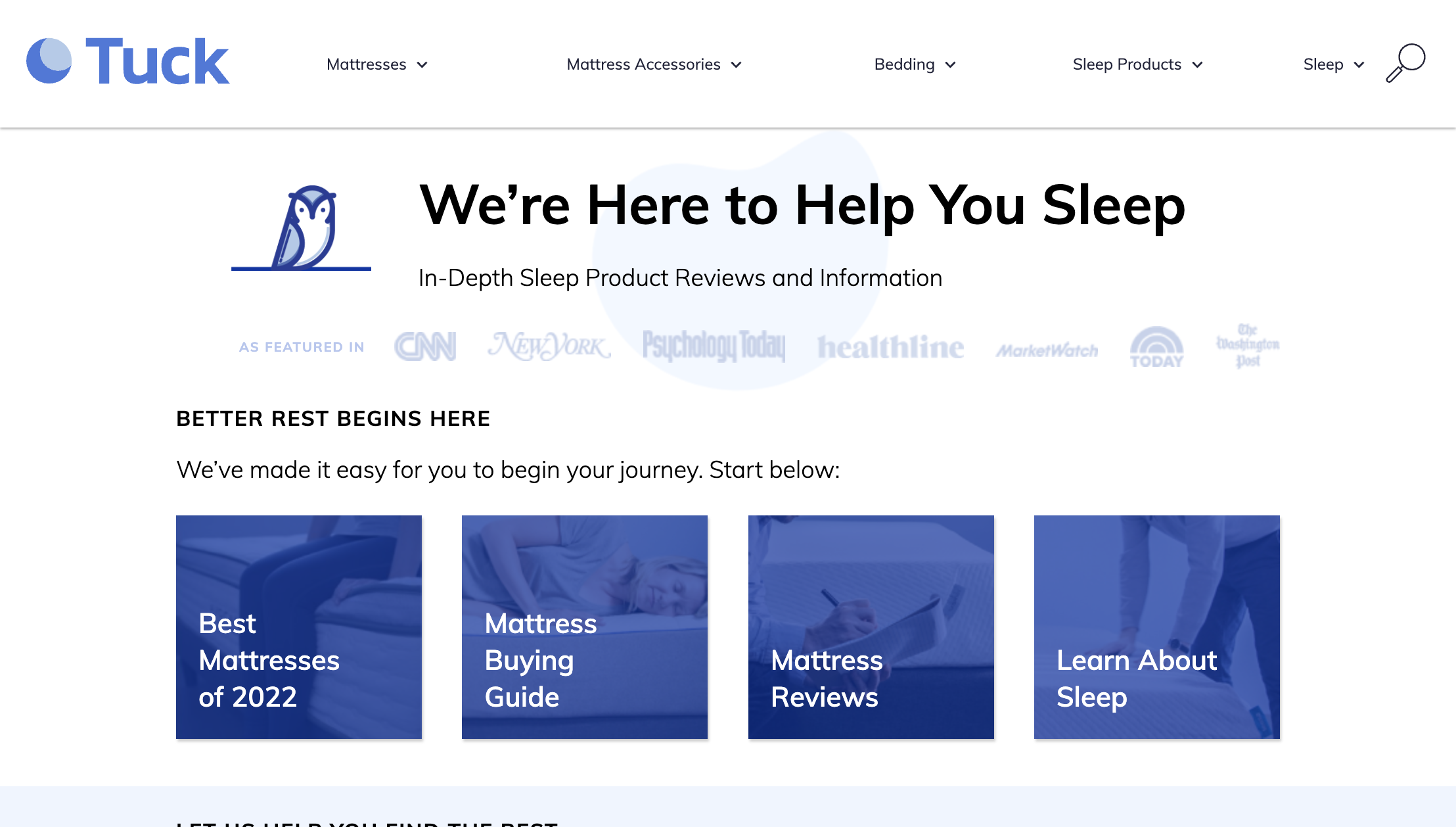Image resolution: width=1456 pixels, height=827 pixels.
Task: Expand the Mattress Accessories dropdown chevron
Action: pyautogui.click(x=737, y=64)
